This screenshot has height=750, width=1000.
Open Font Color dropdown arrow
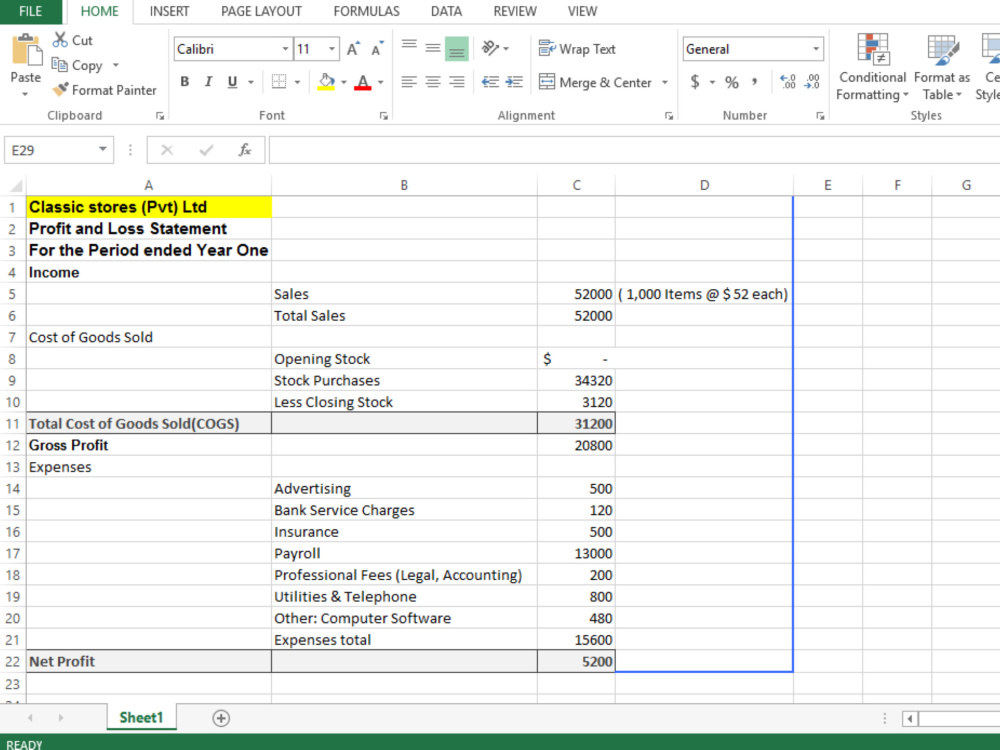(x=381, y=82)
